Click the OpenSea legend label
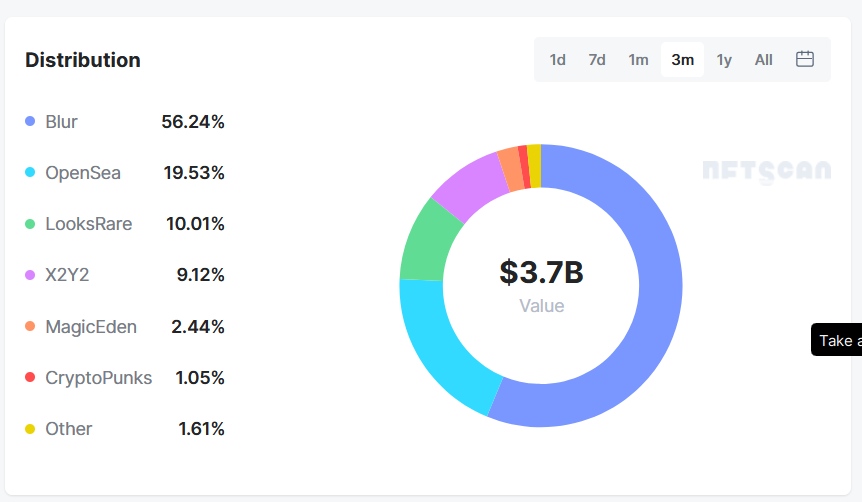 (x=82, y=173)
